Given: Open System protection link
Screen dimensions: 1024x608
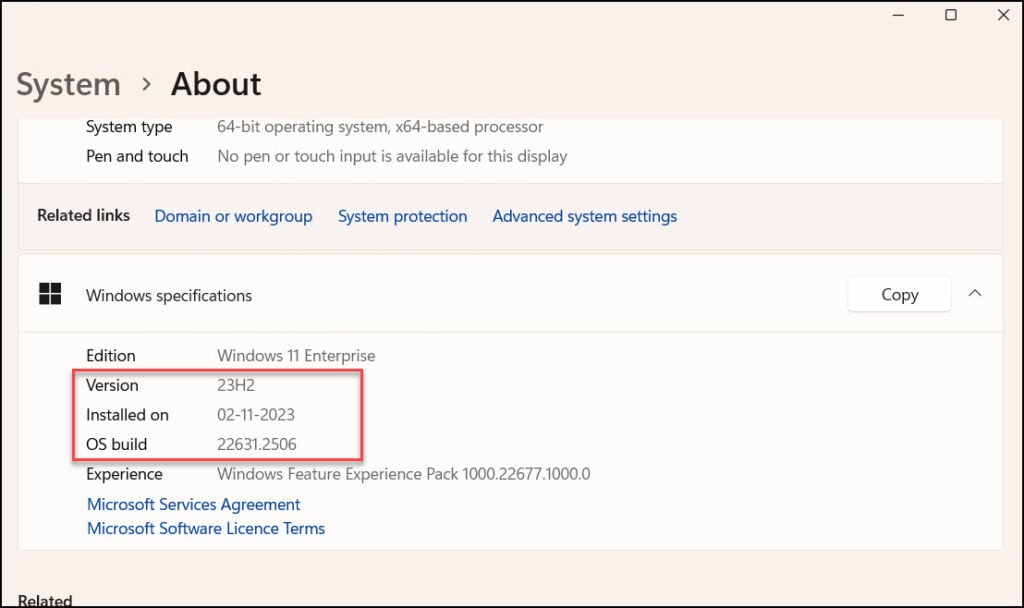Looking at the screenshot, I should 402,216.
